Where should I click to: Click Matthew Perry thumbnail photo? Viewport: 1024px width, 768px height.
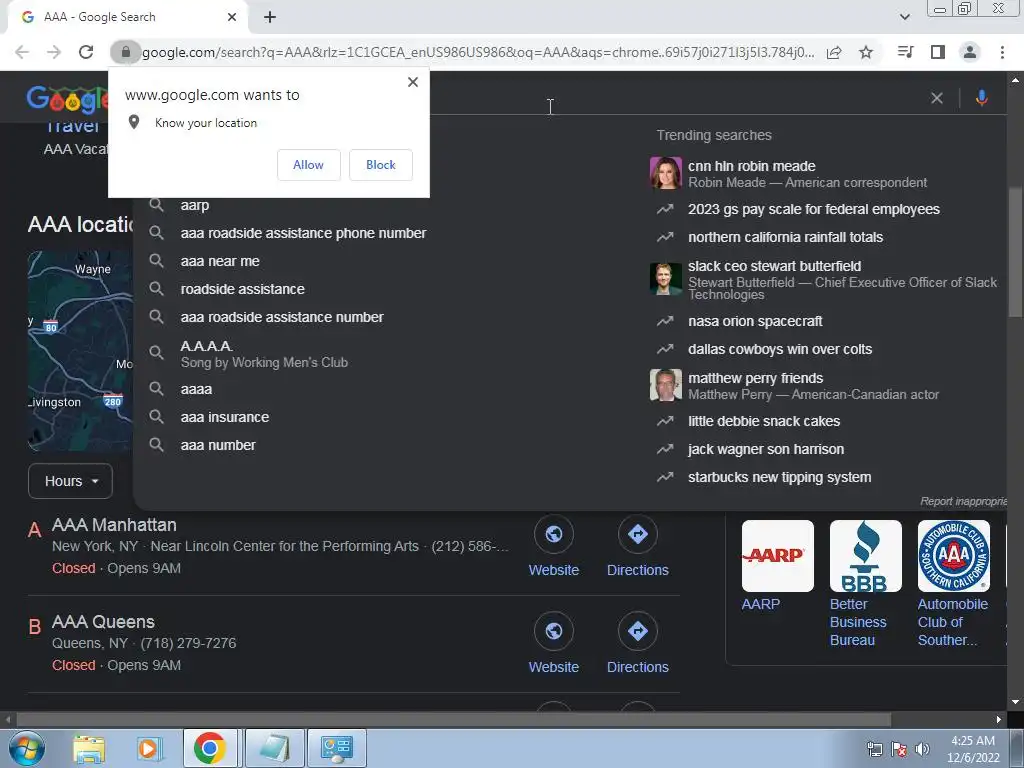tap(665, 385)
